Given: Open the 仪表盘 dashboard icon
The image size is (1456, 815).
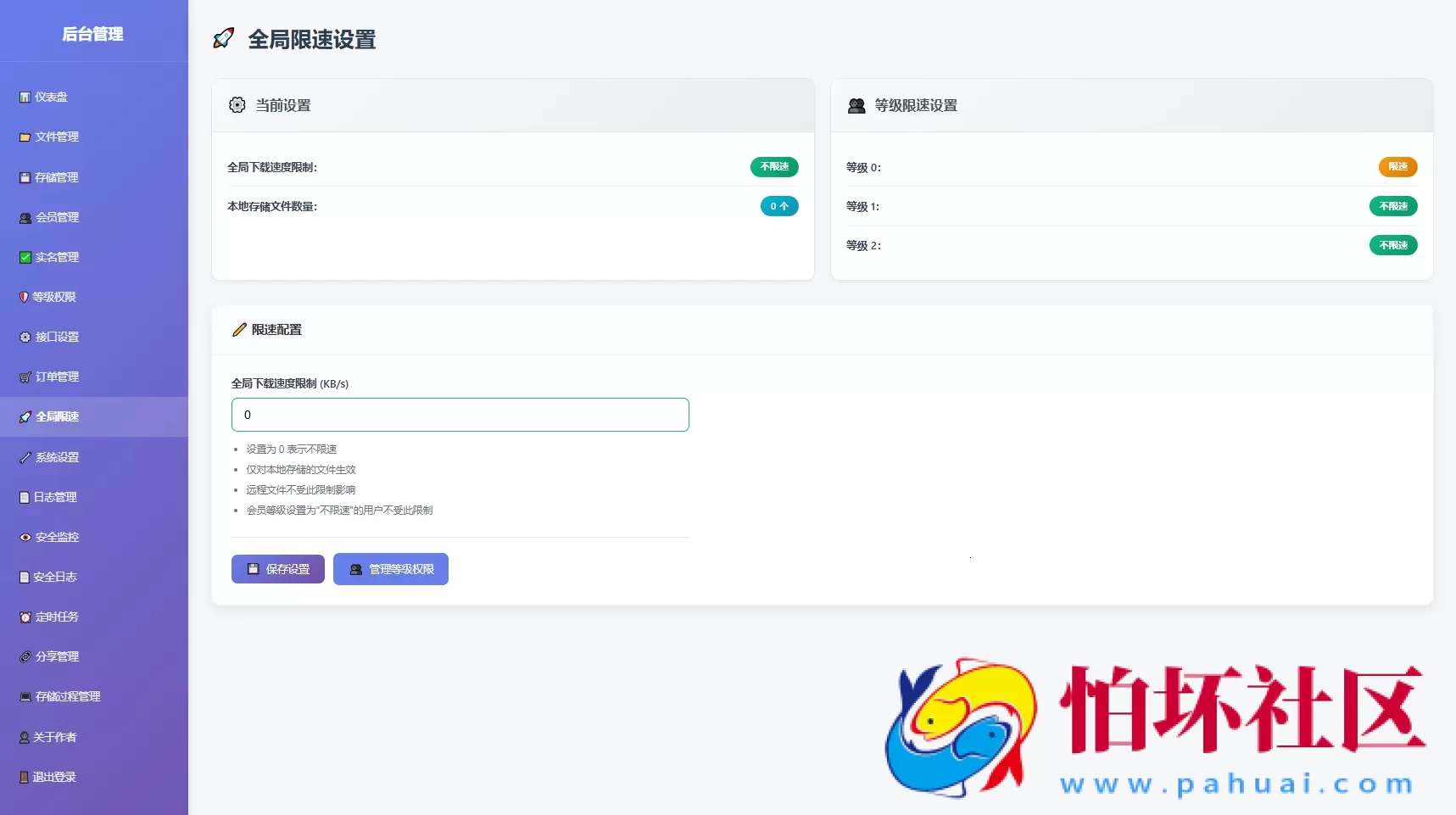Looking at the screenshot, I should coord(25,97).
